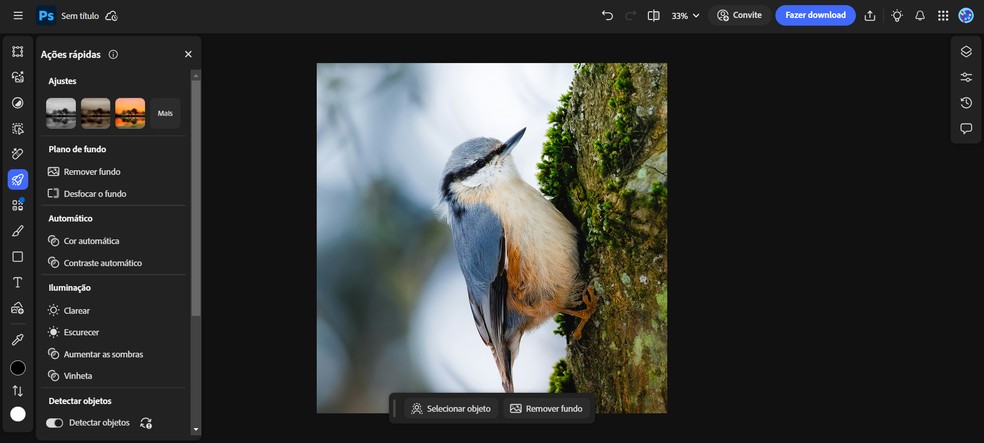The width and height of the screenshot is (984, 443).
Task: Open the 33% zoom dropdown
Action: [x=686, y=16]
